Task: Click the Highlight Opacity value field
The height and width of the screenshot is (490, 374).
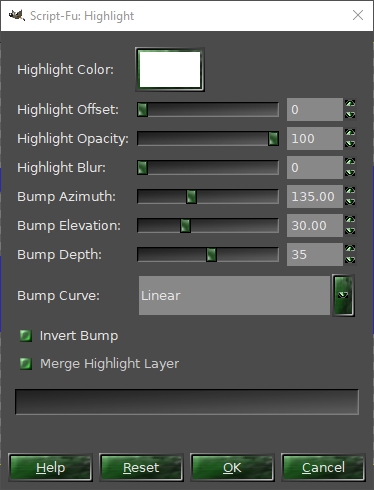Action: 315,139
